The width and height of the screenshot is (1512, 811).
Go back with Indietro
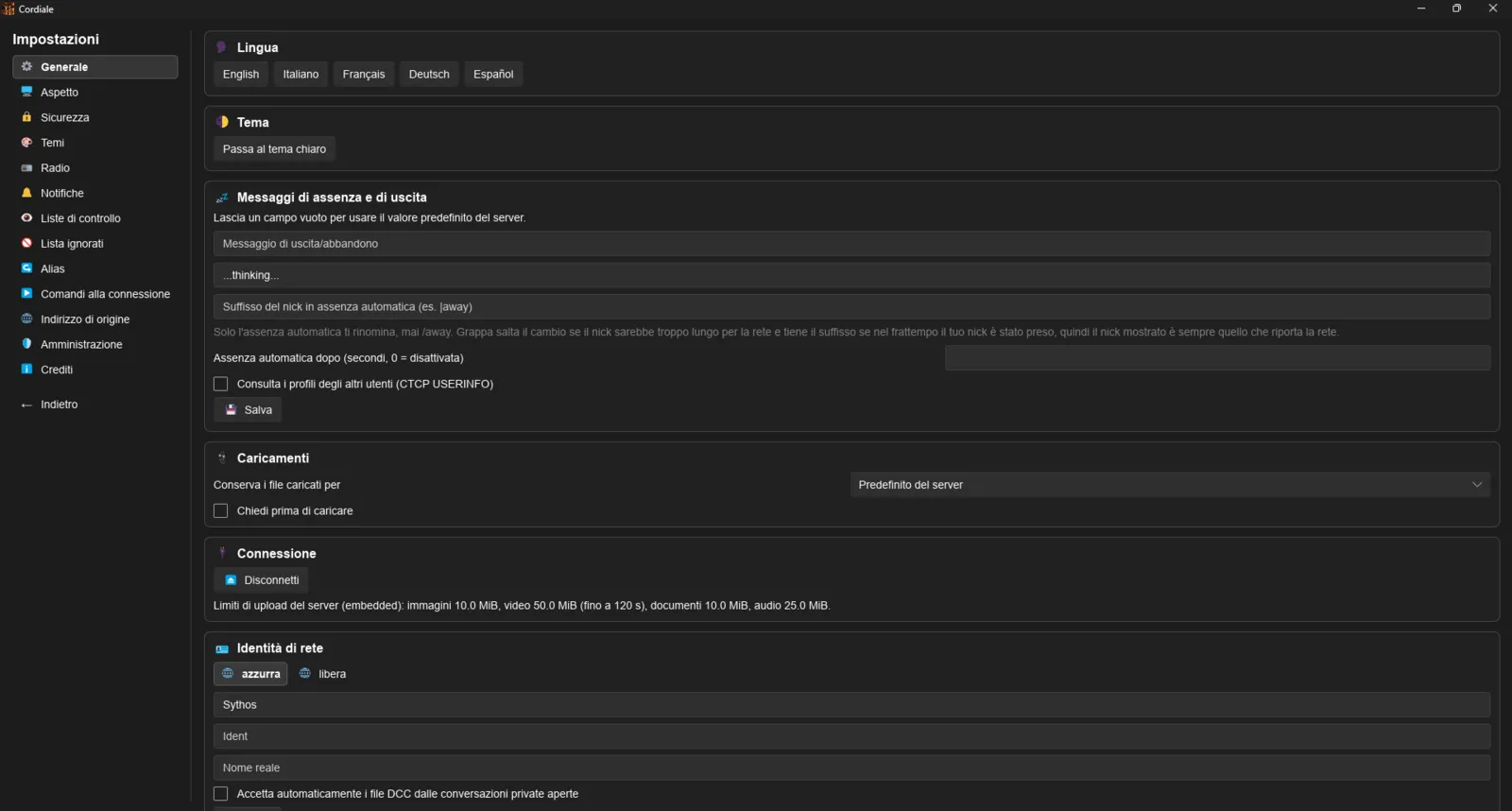pyautogui.click(x=94, y=405)
